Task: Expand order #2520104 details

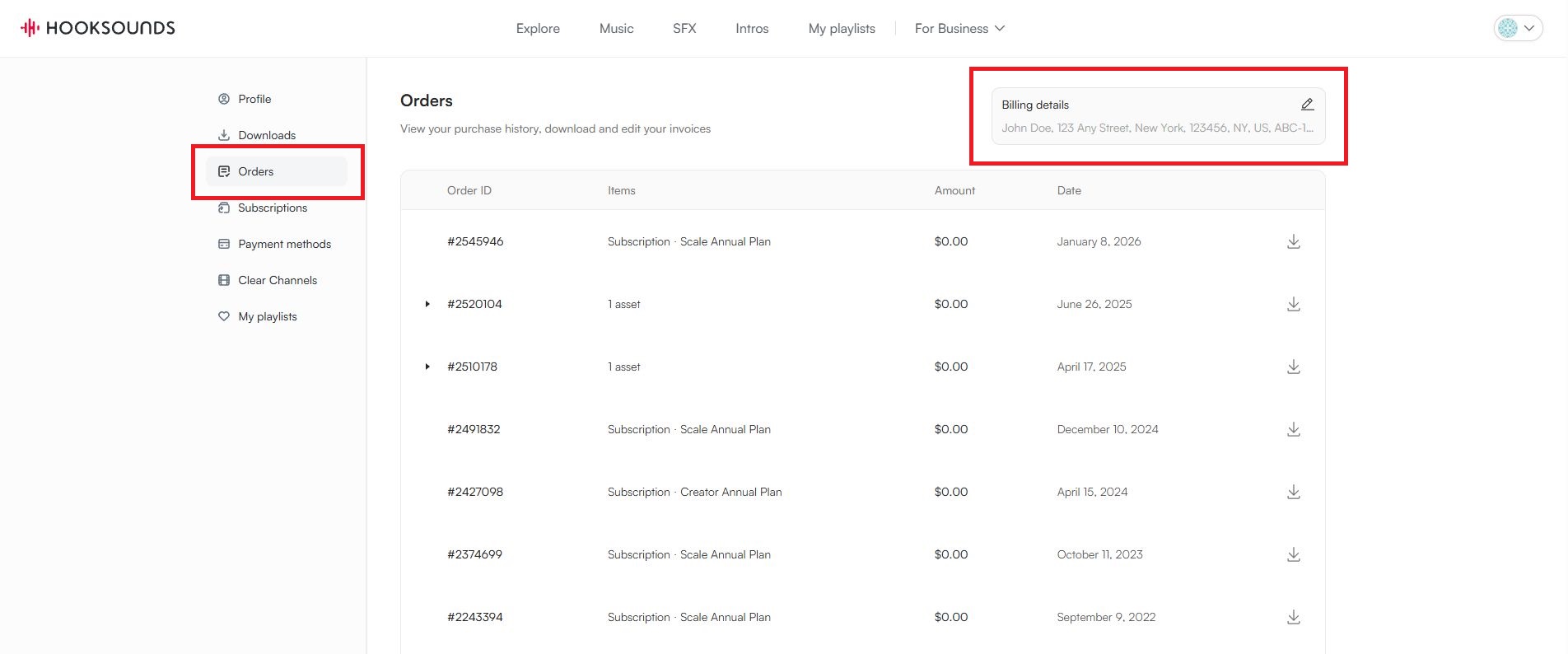Action: (x=427, y=304)
